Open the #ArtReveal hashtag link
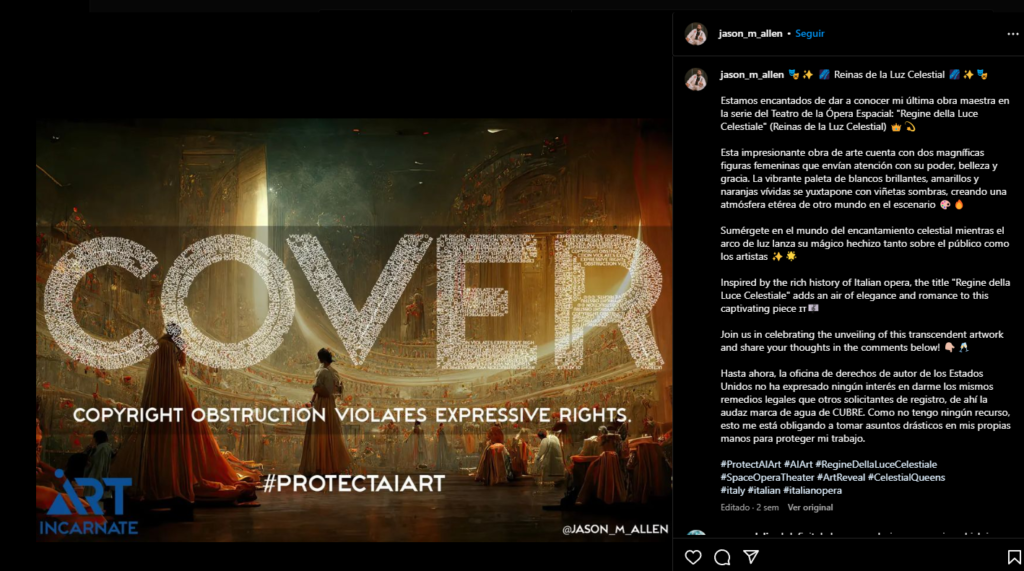 point(841,478)
